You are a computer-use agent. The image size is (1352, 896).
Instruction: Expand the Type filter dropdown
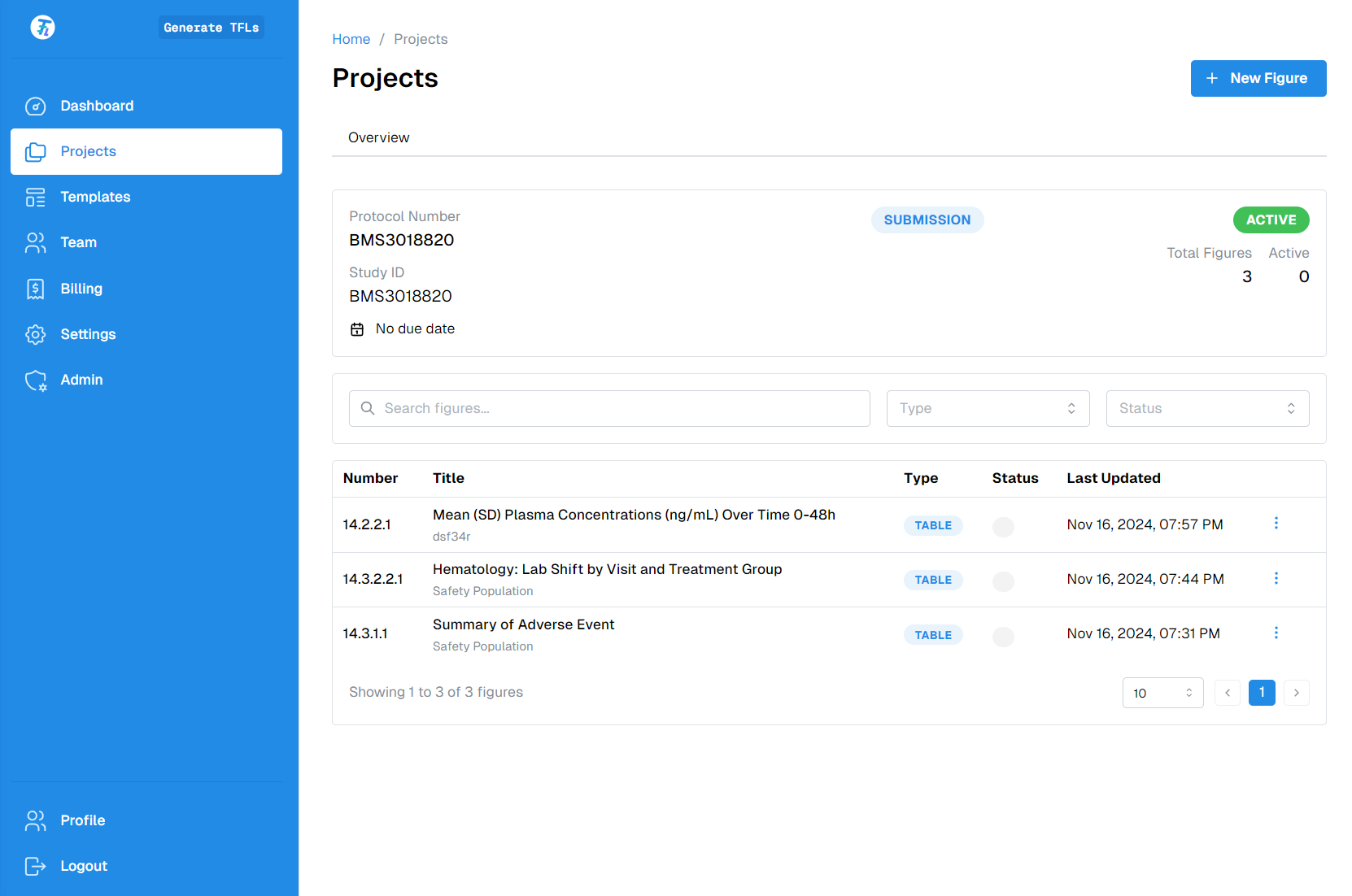pyautogui.click(x=987, y=408)
